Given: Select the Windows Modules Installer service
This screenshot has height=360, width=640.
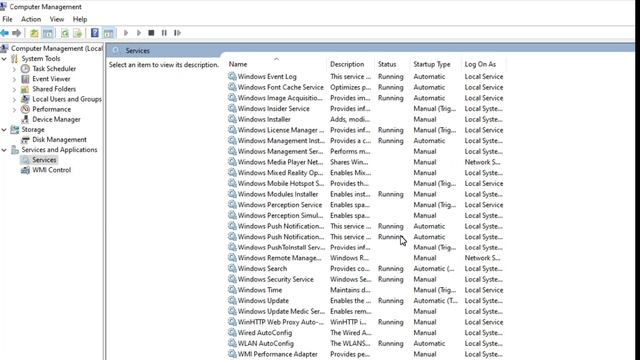Looking at the screenshot, I should tap(278, 194).
